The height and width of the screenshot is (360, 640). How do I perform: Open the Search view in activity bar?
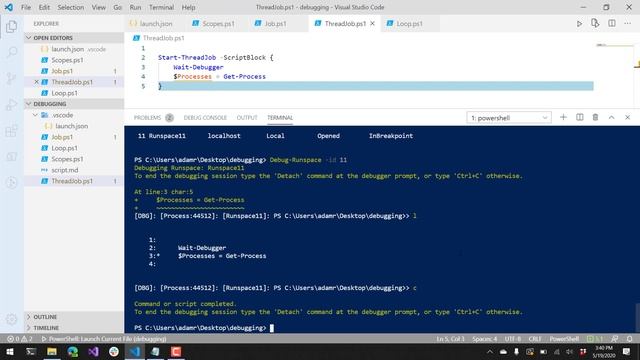tap(11, 52)
